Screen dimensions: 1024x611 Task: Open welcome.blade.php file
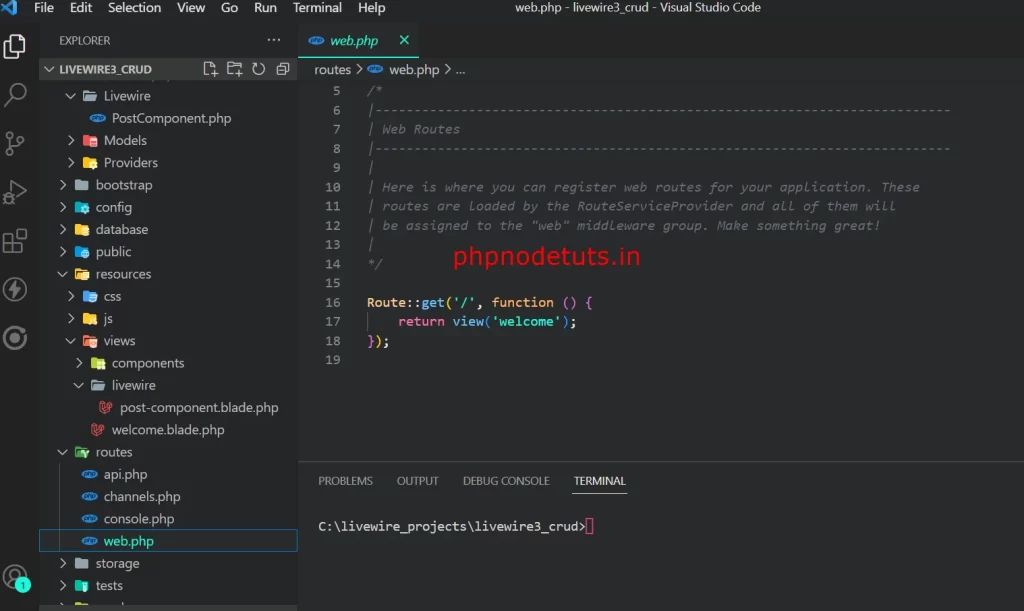[x=168, y=430]
